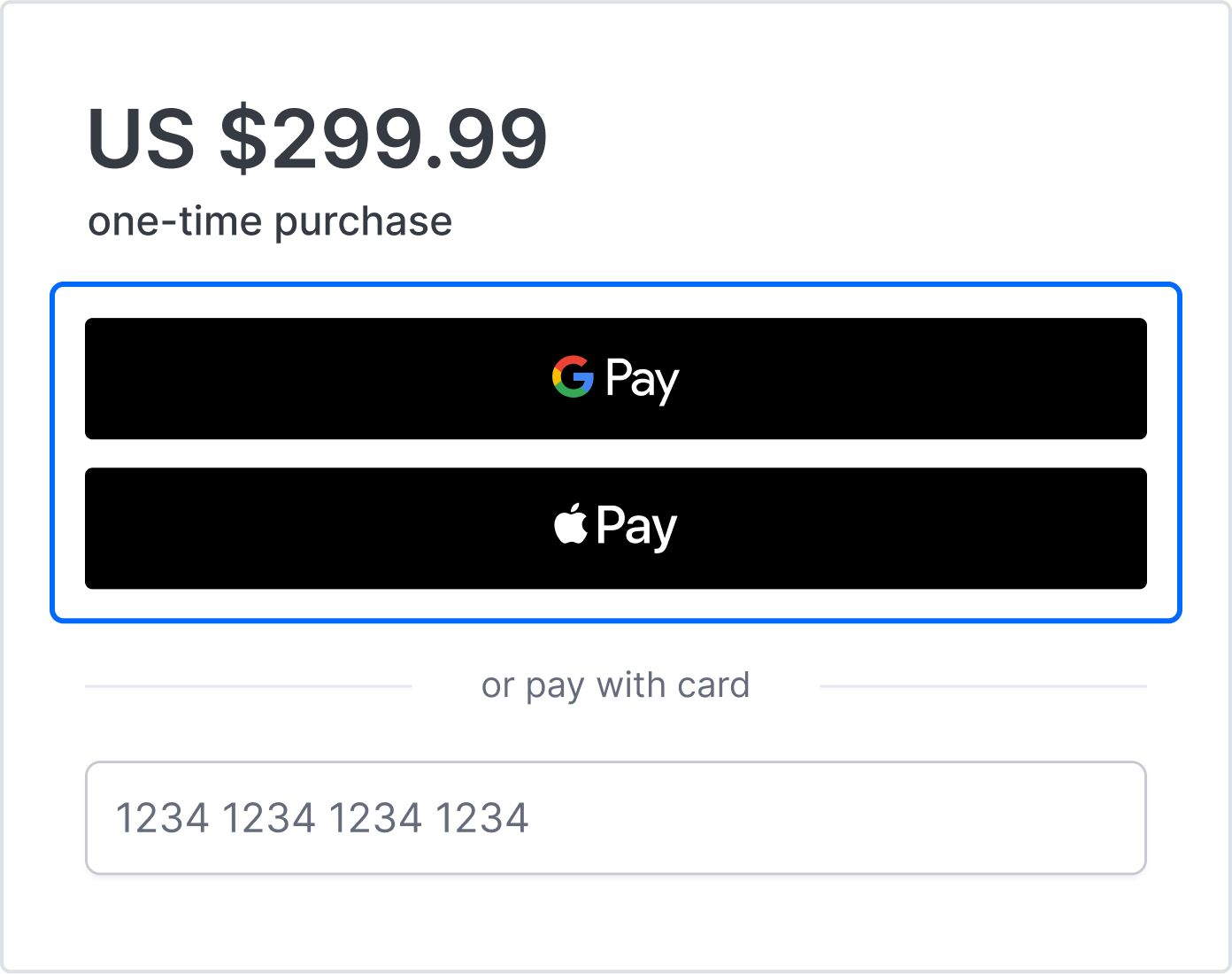Viewport: 1232px width, 974px height.
Task: Click "Pay" text beside the Apple logo
Action: 637,527
